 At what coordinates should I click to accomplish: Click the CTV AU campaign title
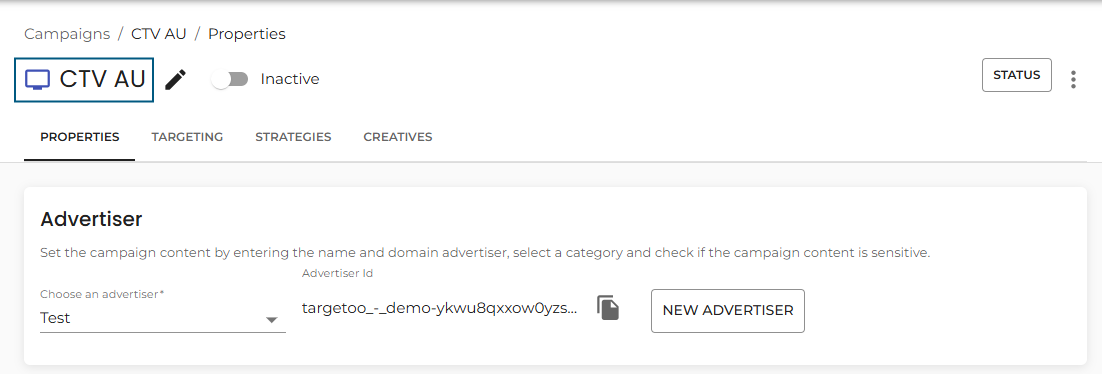[103, 79]
